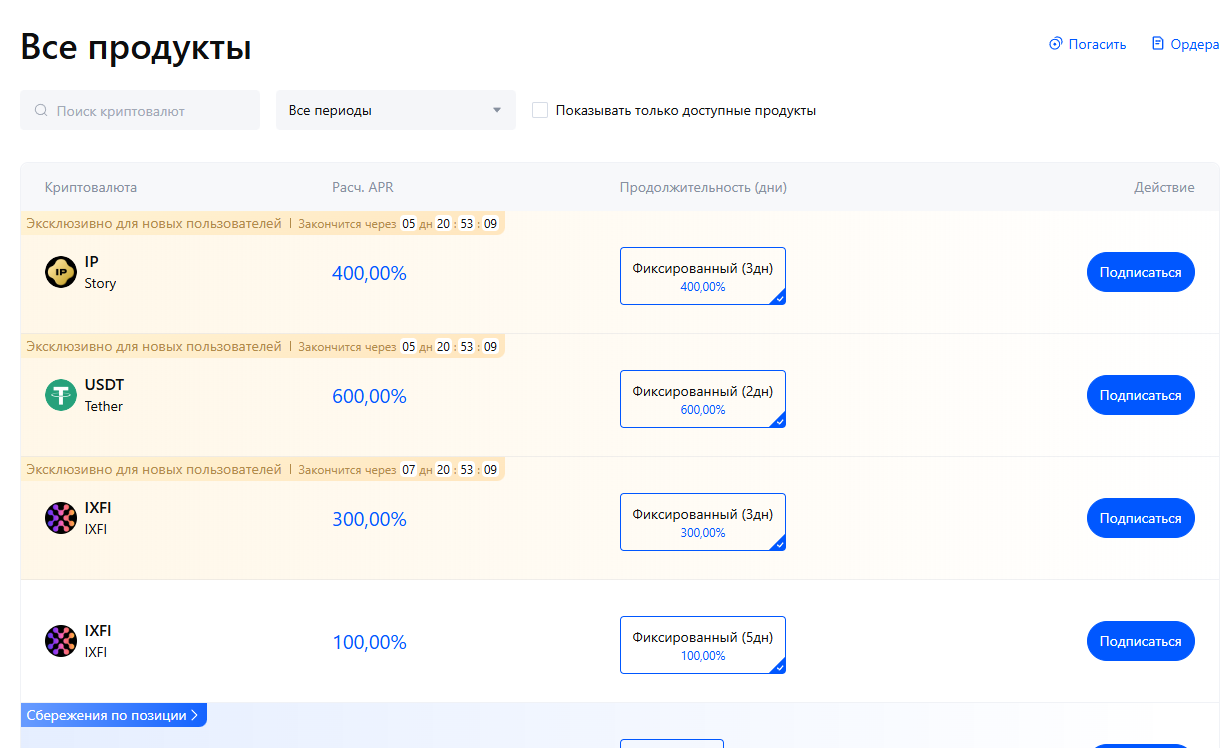This screenshot has width=1223, height=748.
Task: Subscribe to the IP Story product
Action: pyautogui.click(x=1141, y=272)
